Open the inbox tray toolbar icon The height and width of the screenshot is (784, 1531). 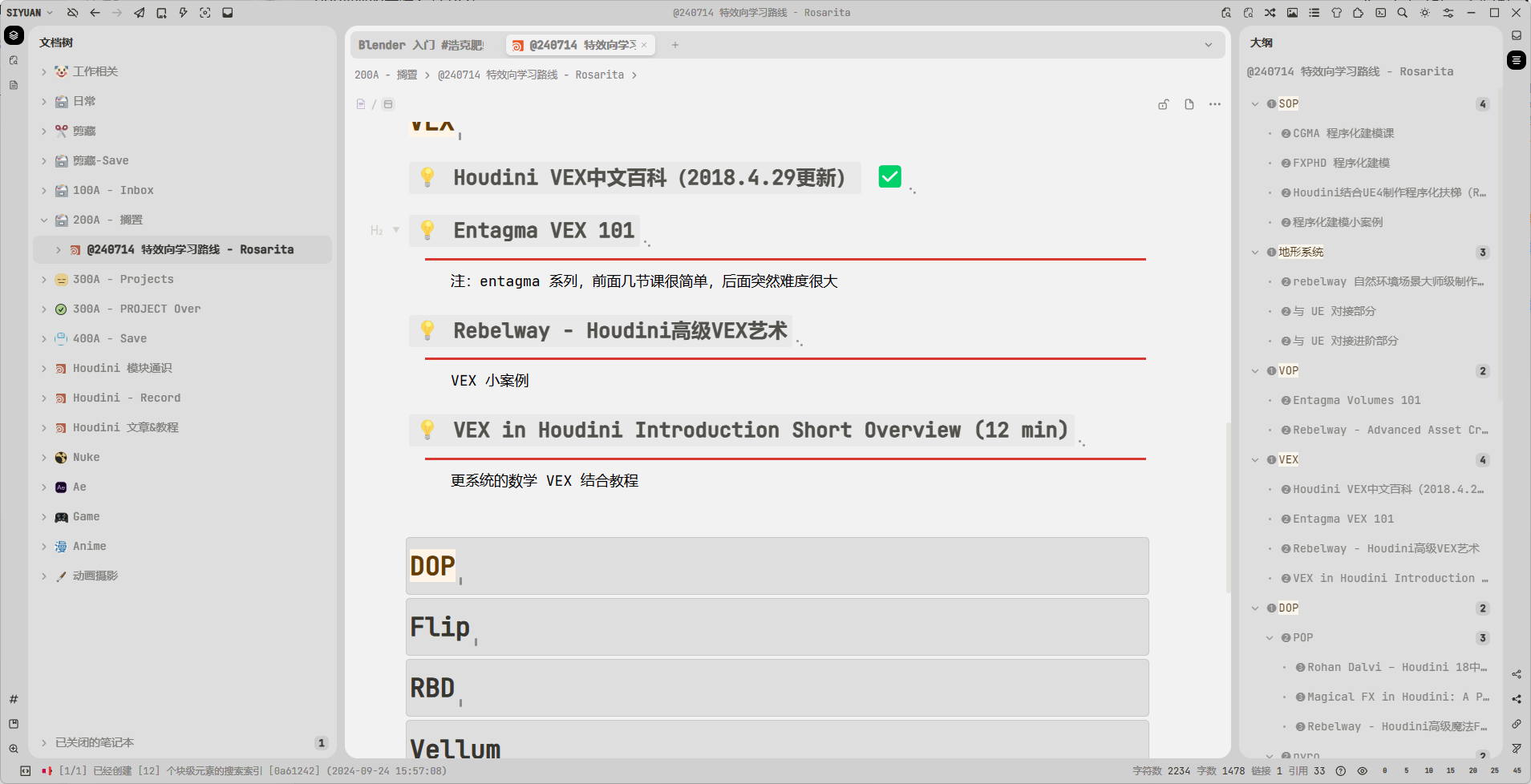[x=228, y=13]
